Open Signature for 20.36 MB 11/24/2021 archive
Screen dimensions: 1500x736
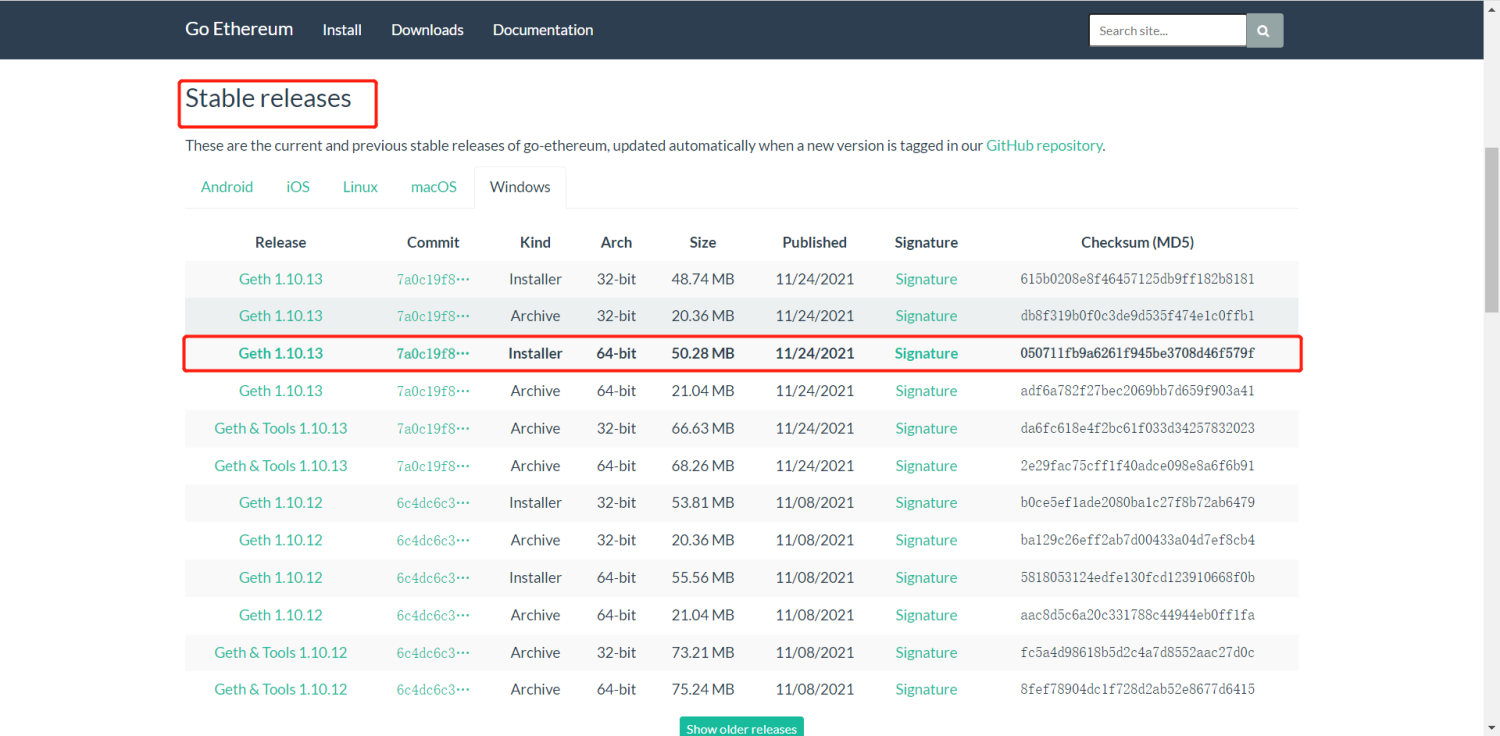(x=926, y=316)
